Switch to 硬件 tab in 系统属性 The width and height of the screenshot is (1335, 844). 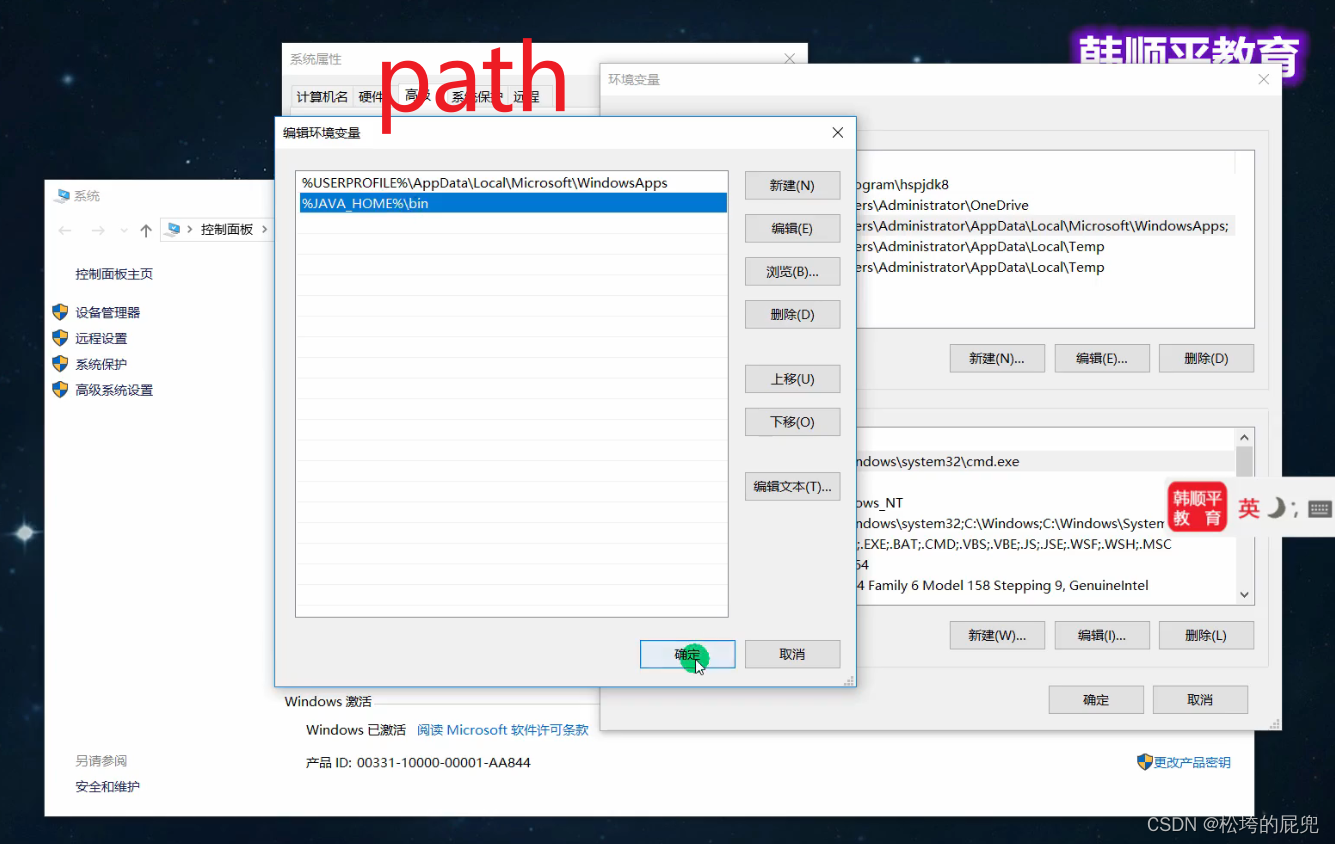click(371, 97)
